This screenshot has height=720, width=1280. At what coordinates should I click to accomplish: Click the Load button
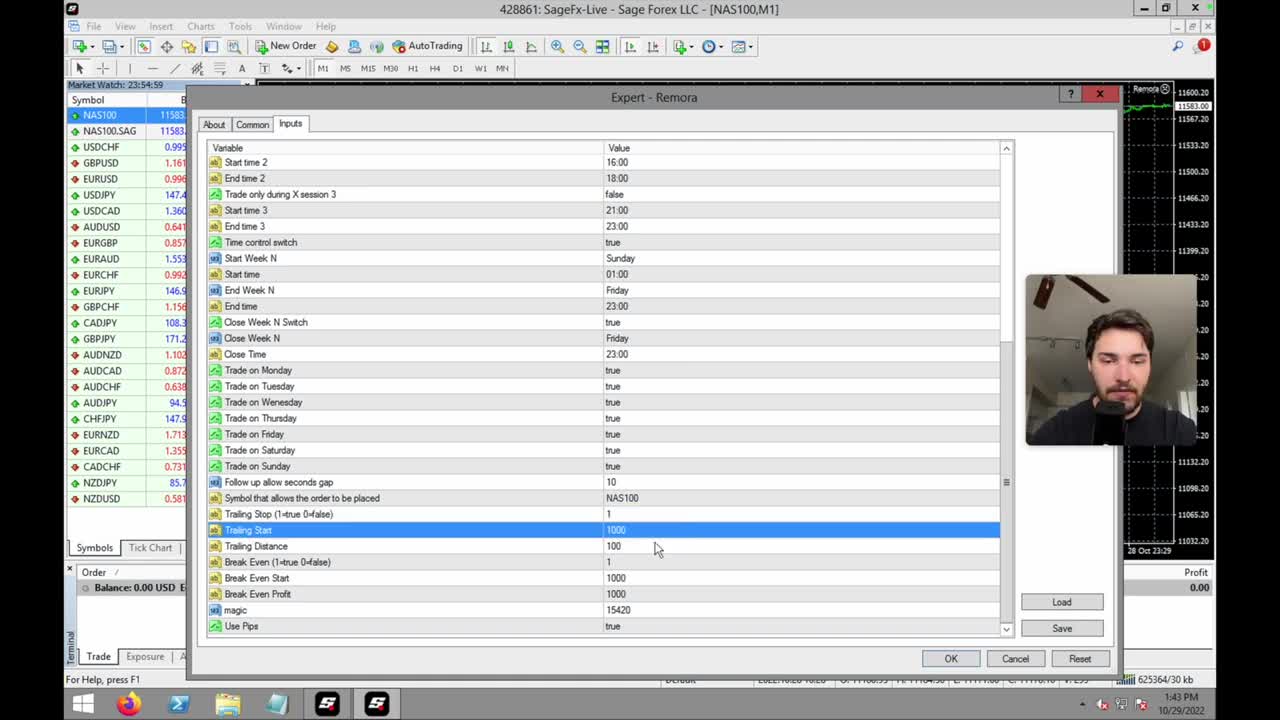point(1062,602)
